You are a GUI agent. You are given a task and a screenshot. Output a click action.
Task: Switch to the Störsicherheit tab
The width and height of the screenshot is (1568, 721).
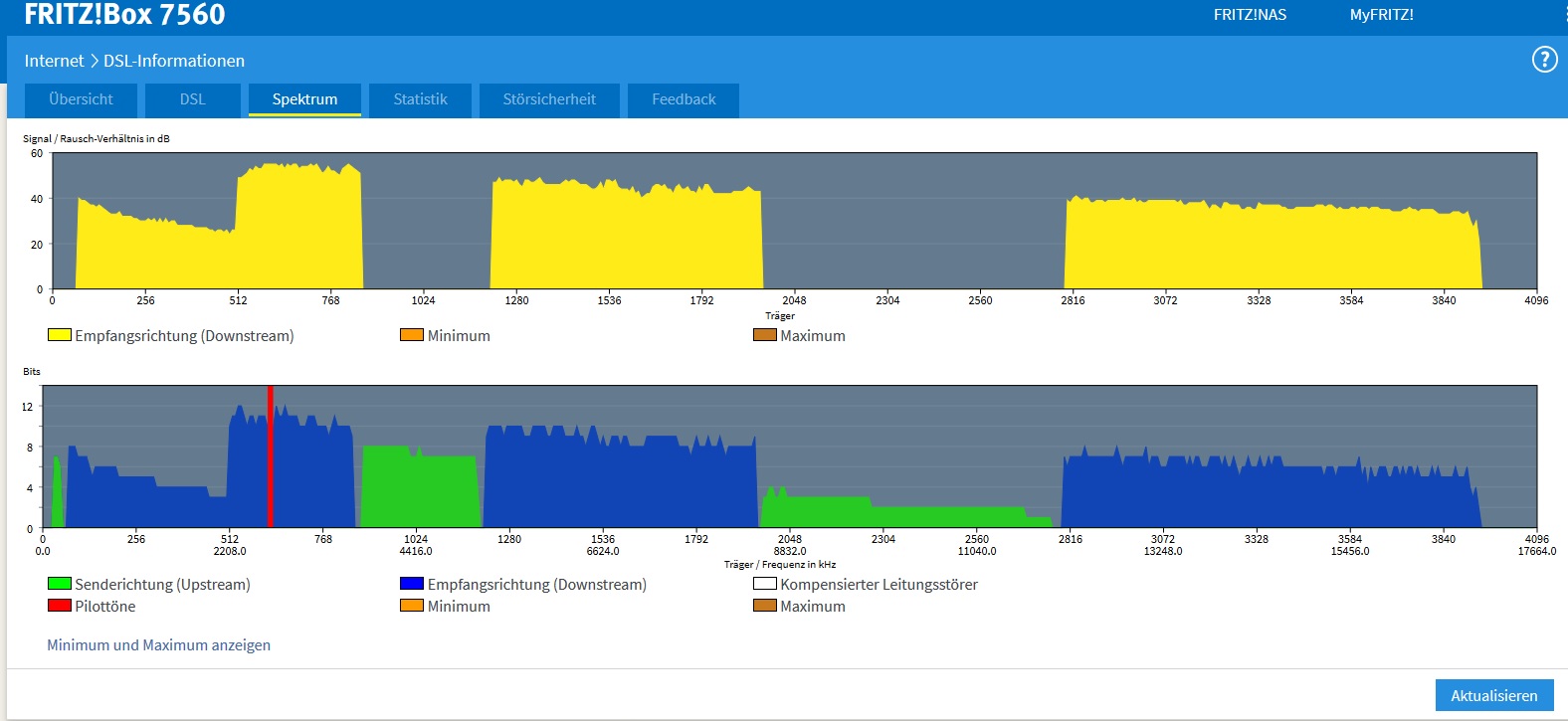pos(549,99)
